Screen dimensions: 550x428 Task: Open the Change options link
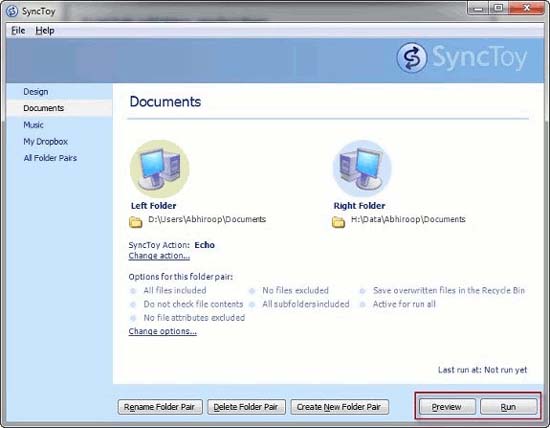click(x=162, y=331)
